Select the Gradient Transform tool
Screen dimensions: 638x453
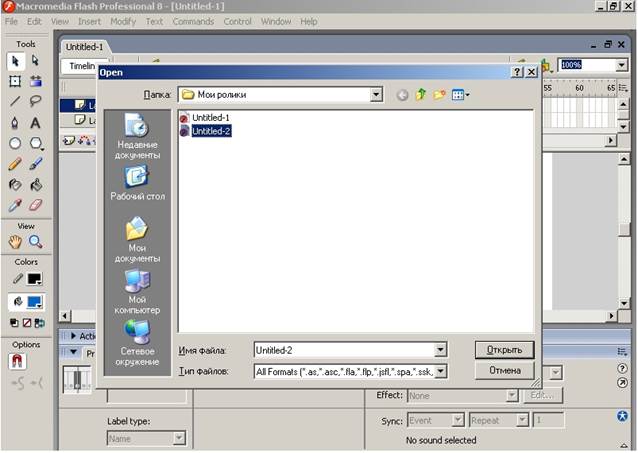[36, 81]
